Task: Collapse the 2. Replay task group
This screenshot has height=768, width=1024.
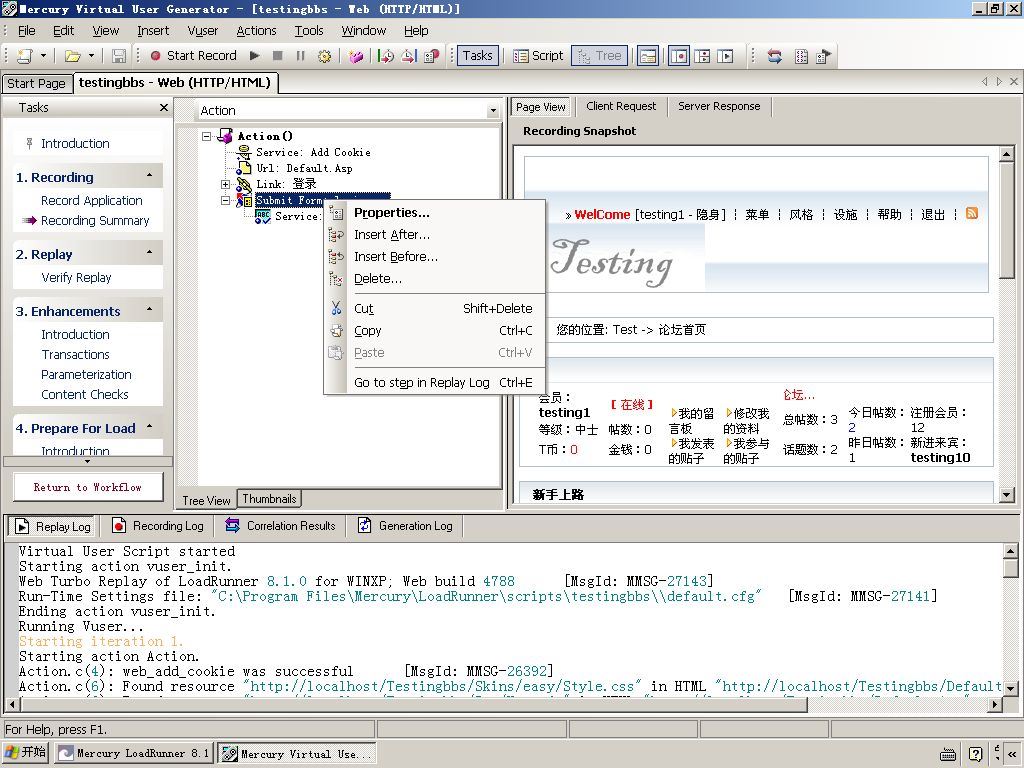Action: coord(150,253)
